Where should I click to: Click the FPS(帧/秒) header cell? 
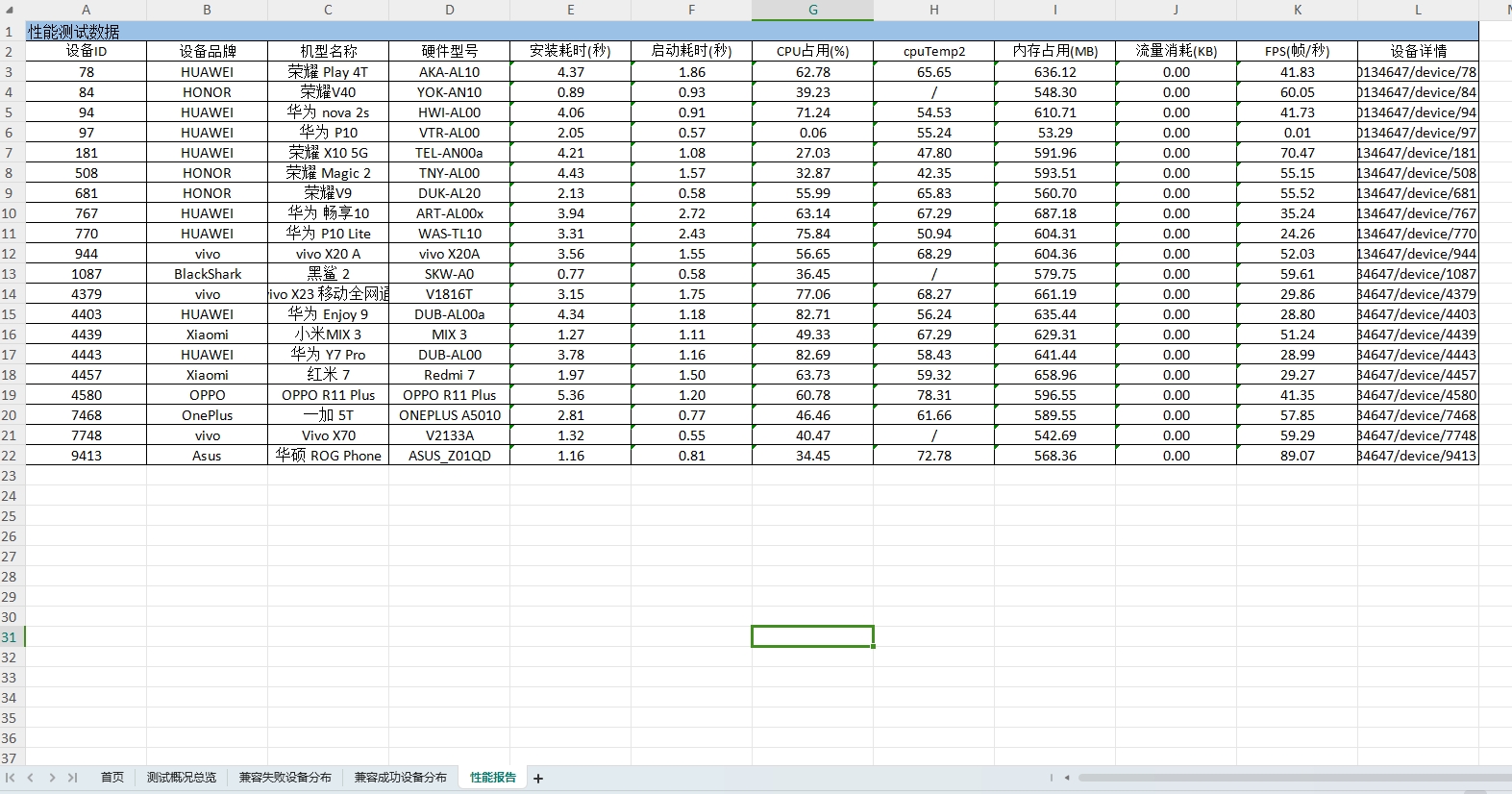(x=1297, y=51)
